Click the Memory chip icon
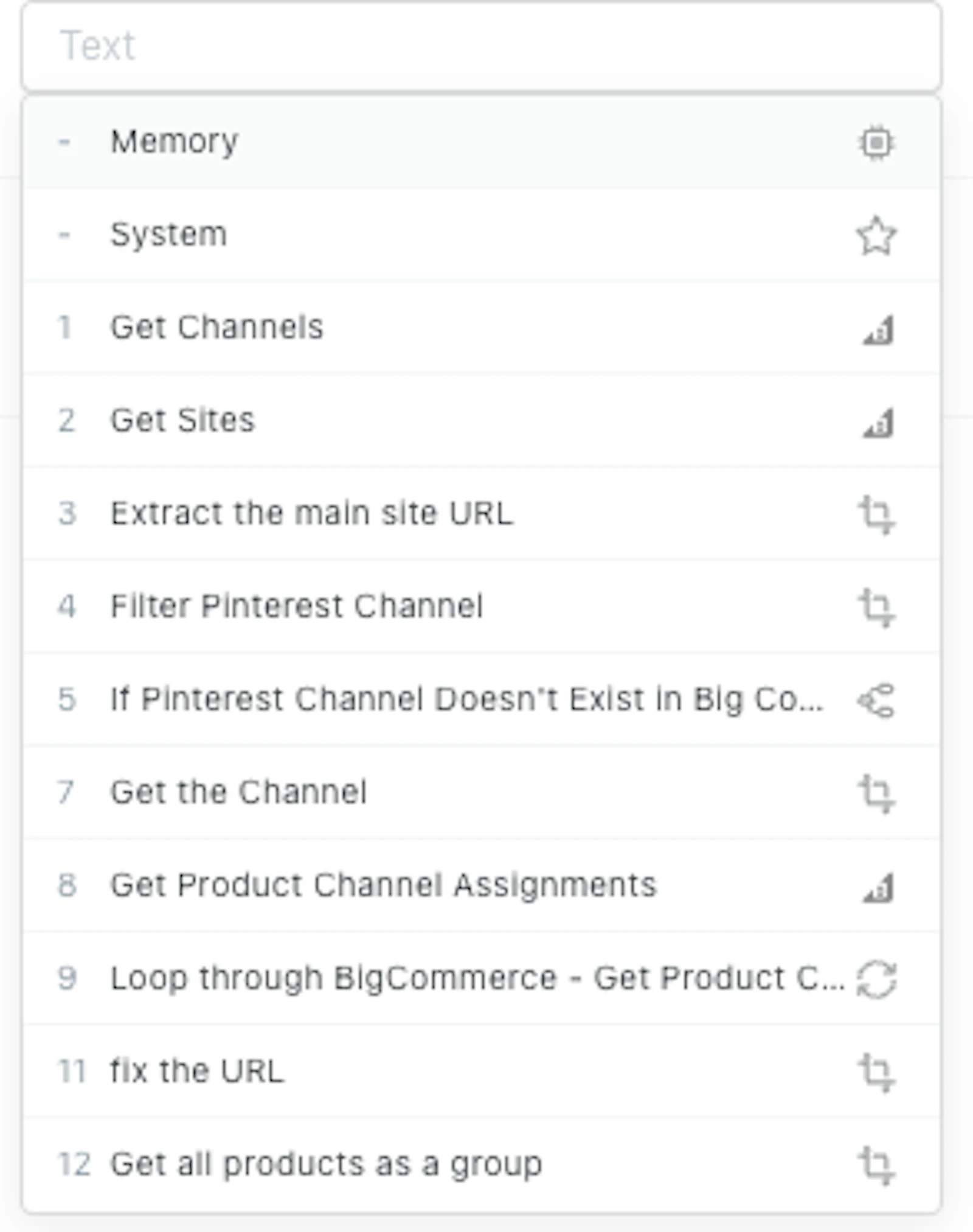 click(x=876, y=143)
